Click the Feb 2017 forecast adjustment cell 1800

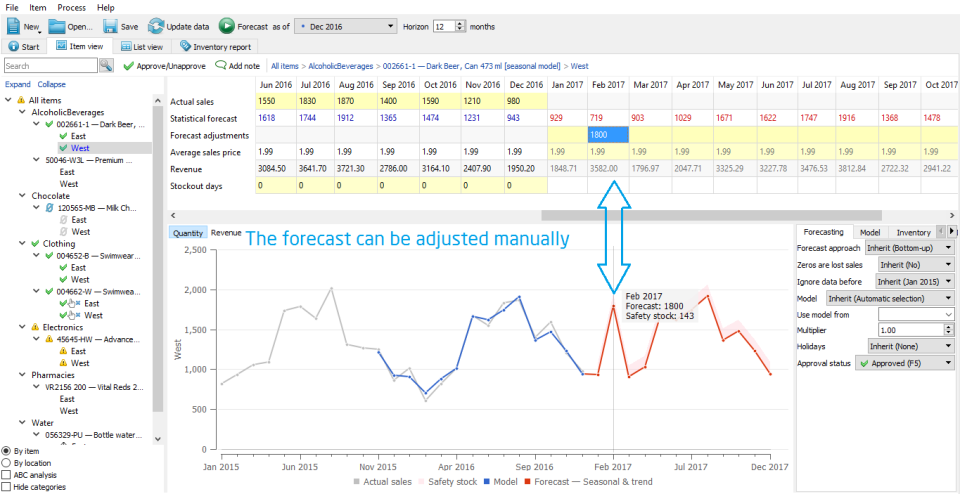coord(609,135)
